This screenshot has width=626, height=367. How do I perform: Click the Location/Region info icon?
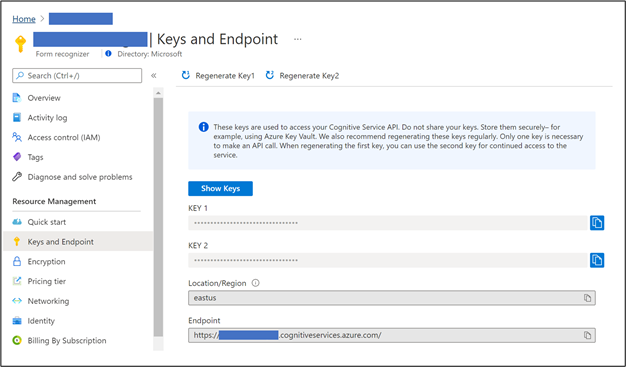(256, 283)
